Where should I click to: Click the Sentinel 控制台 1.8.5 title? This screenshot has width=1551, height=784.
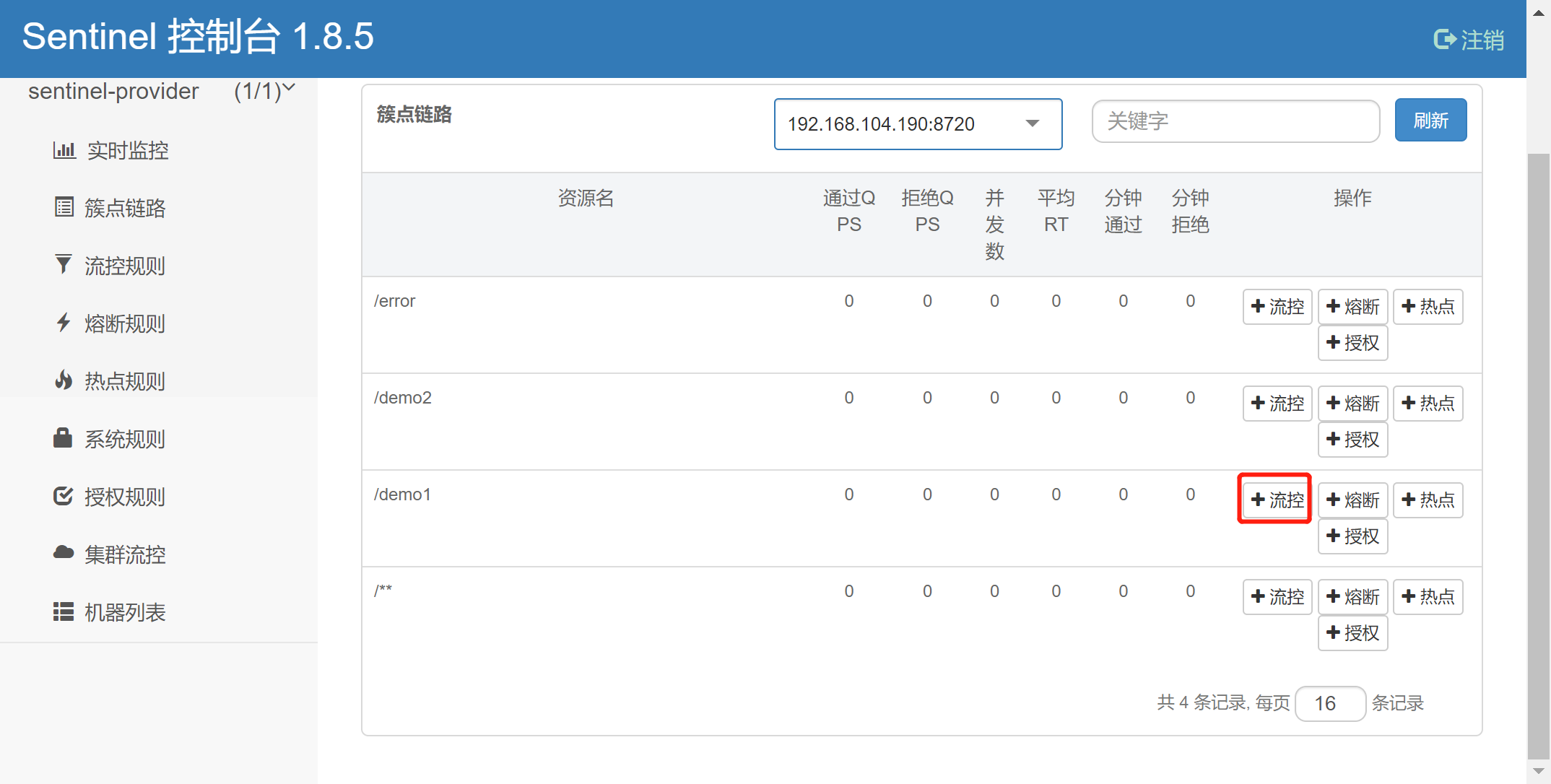(x=198, y=36)
